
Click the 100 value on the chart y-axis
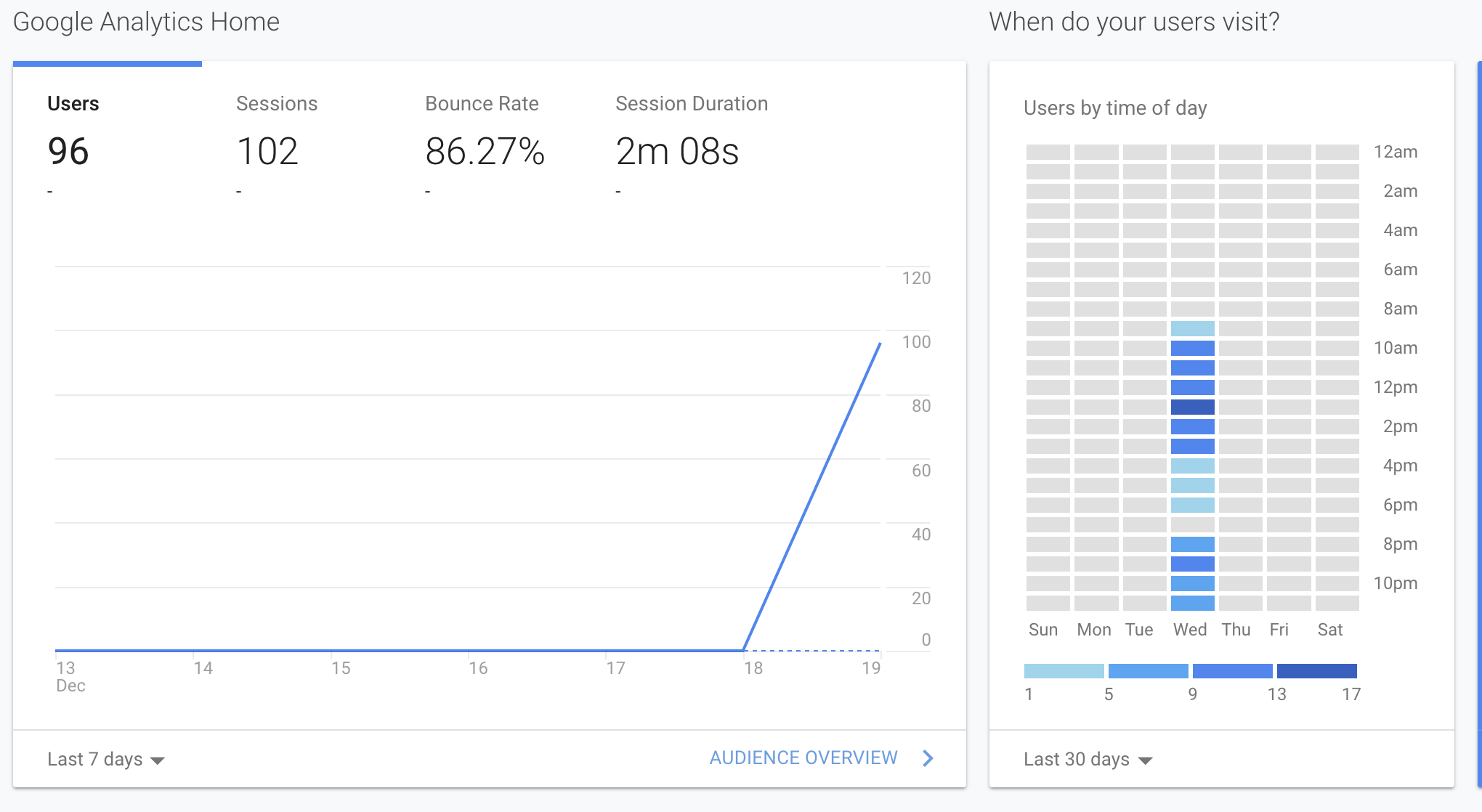point(916,342)
